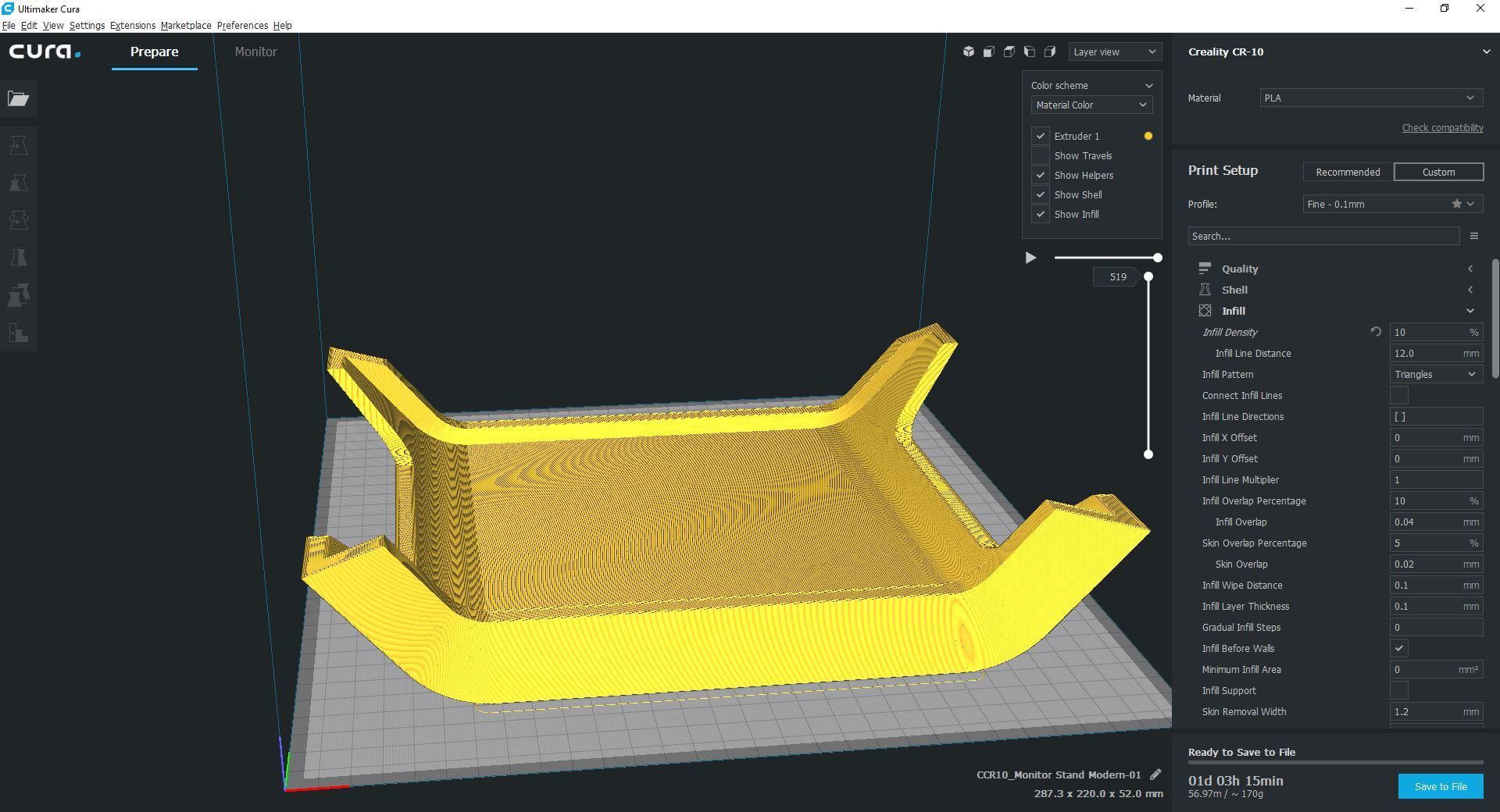Image resolution: width=1500 pixels, height=812 pixels.
Task: Click Save to File button
Action: click(x=1441, y=786)
